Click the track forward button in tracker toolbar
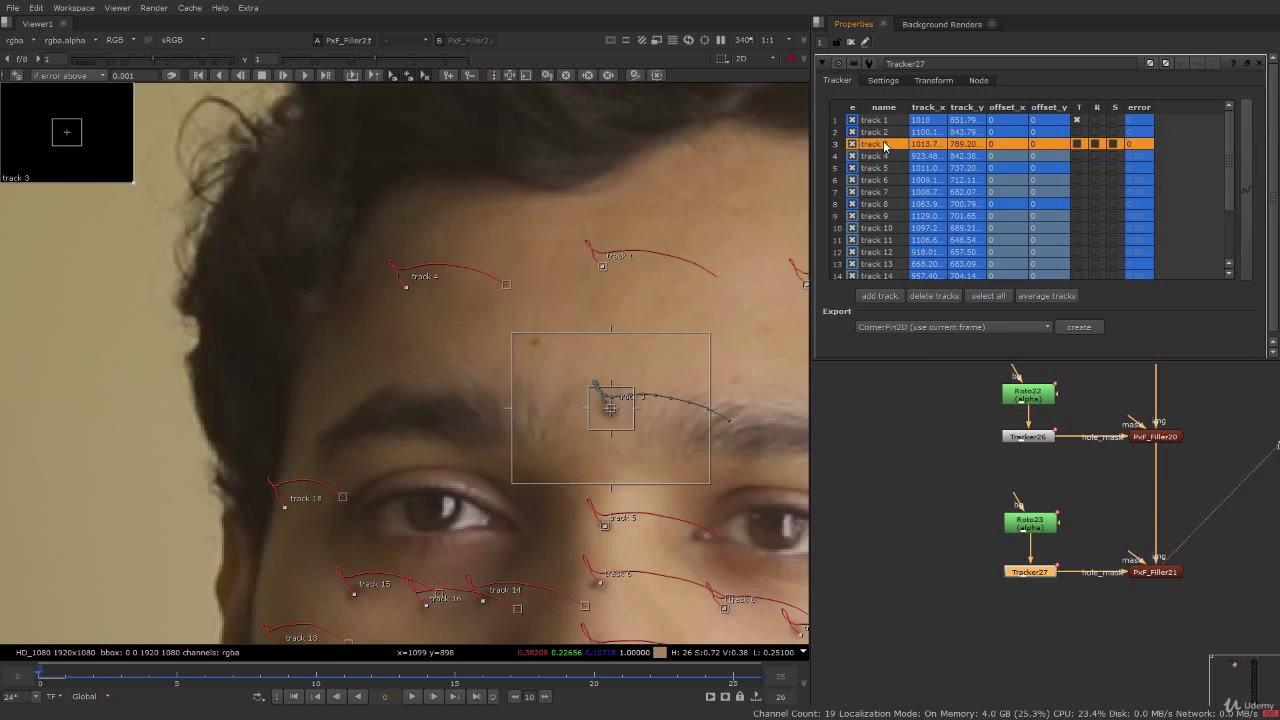 coord(304,75)
